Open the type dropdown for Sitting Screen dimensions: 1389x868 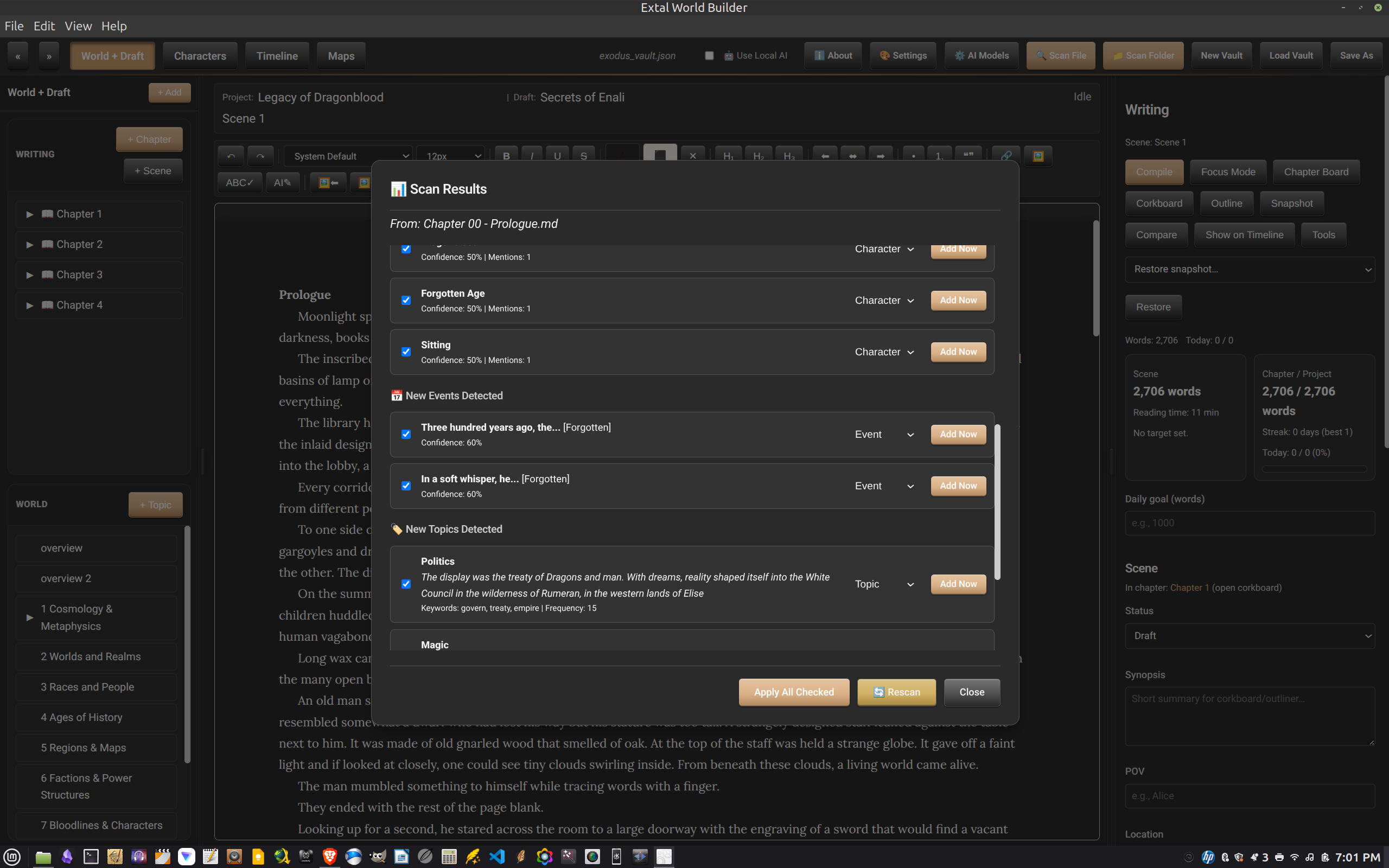pyautogui.click(x=884, y=352)
